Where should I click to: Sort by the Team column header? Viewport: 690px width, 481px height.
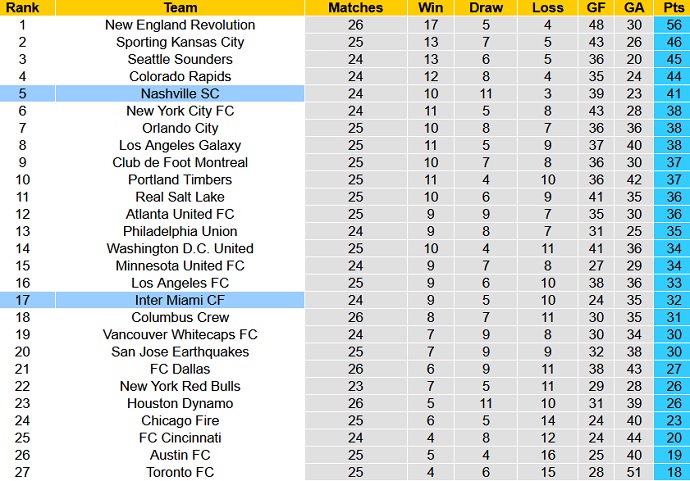point(180,7)
